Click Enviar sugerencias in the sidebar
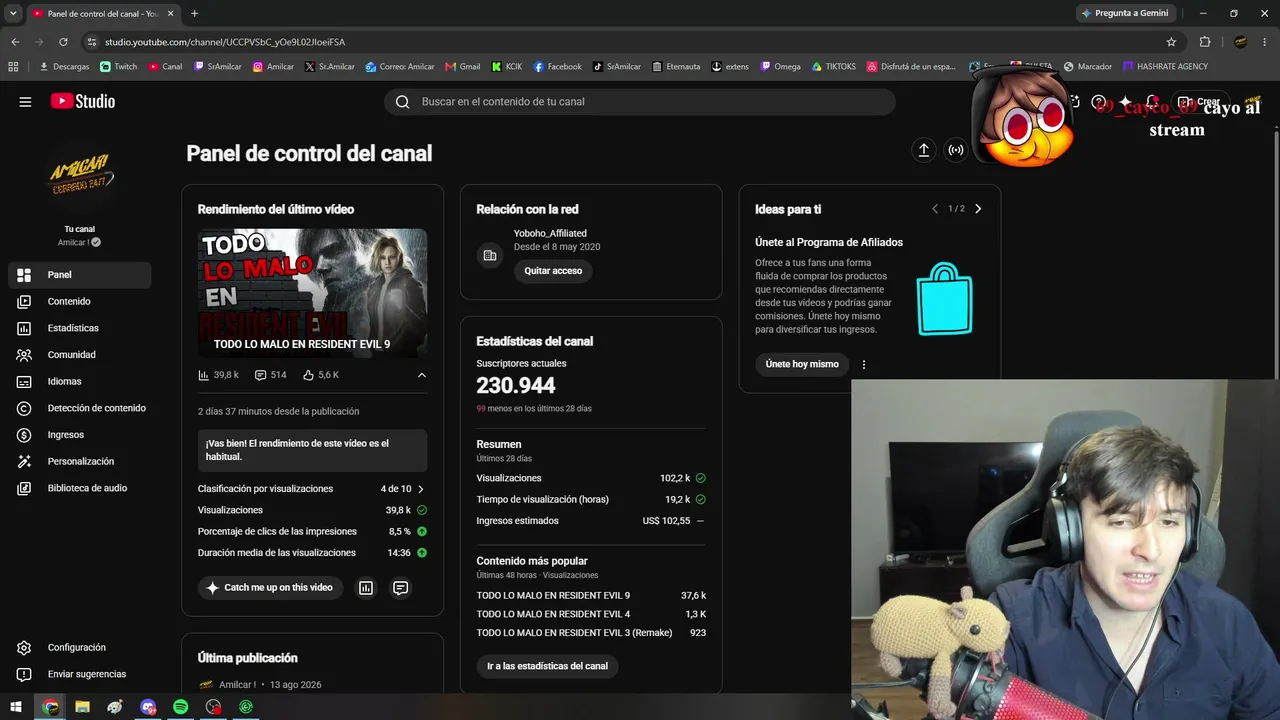 pyautogui.click(x=79, y=674)
